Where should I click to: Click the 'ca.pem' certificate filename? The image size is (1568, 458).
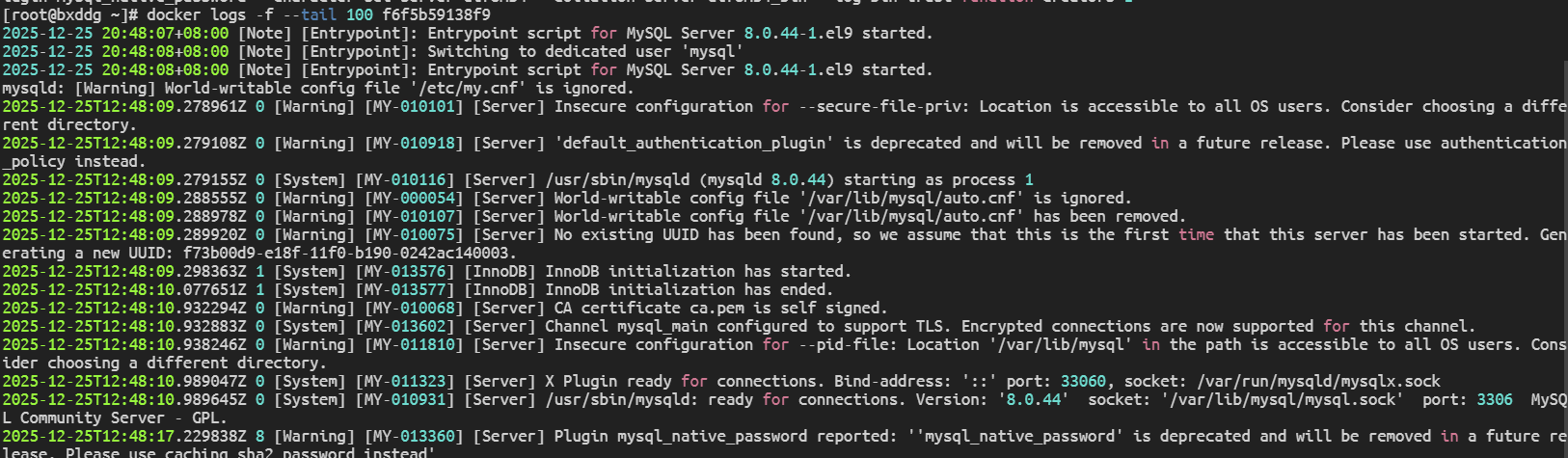(716, 308)
